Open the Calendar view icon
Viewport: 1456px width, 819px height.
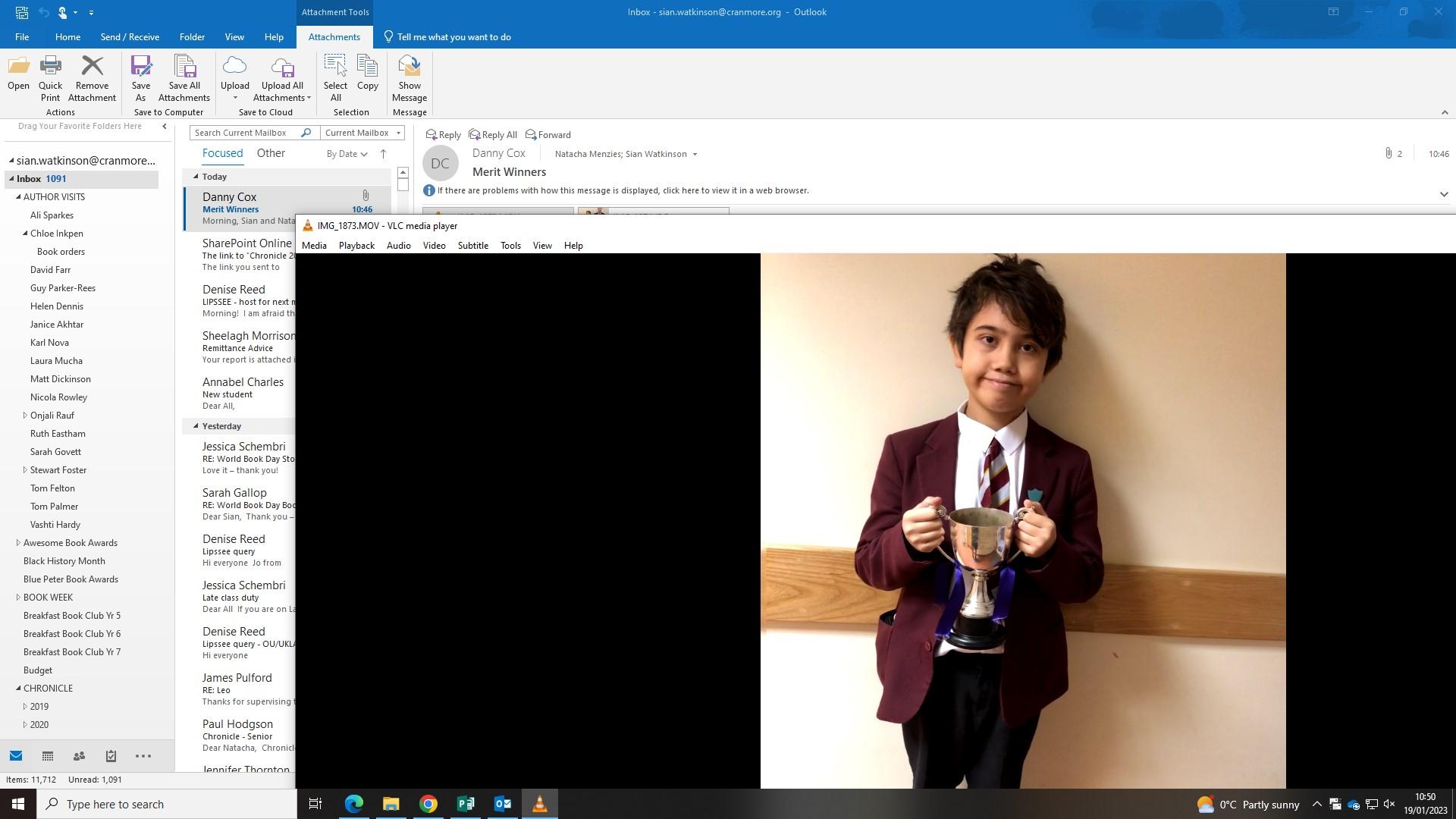[47, 756]
